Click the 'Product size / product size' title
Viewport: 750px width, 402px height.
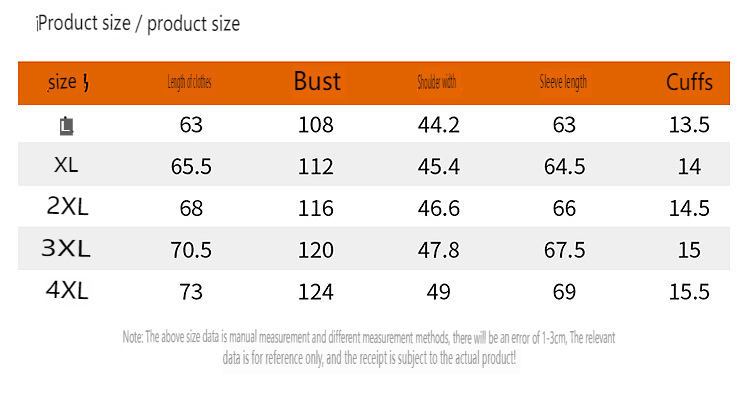(138, 24)
